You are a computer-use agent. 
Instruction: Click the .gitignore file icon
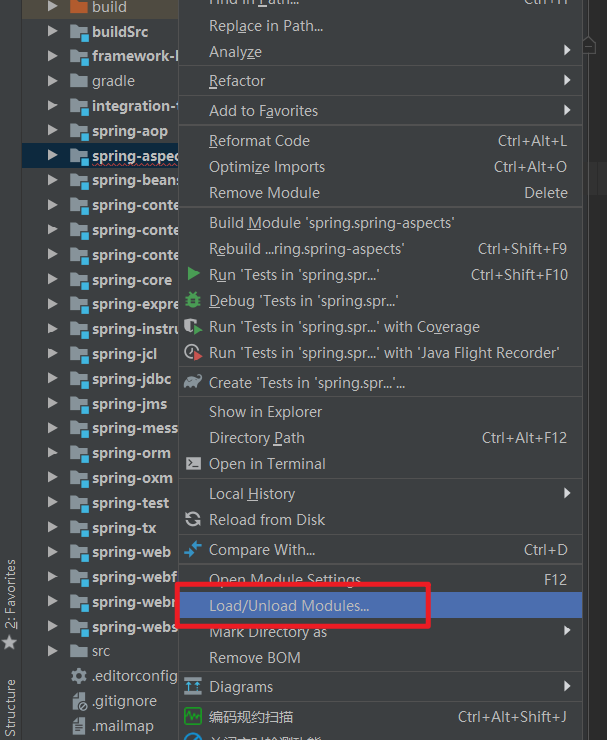coord(79,701)
